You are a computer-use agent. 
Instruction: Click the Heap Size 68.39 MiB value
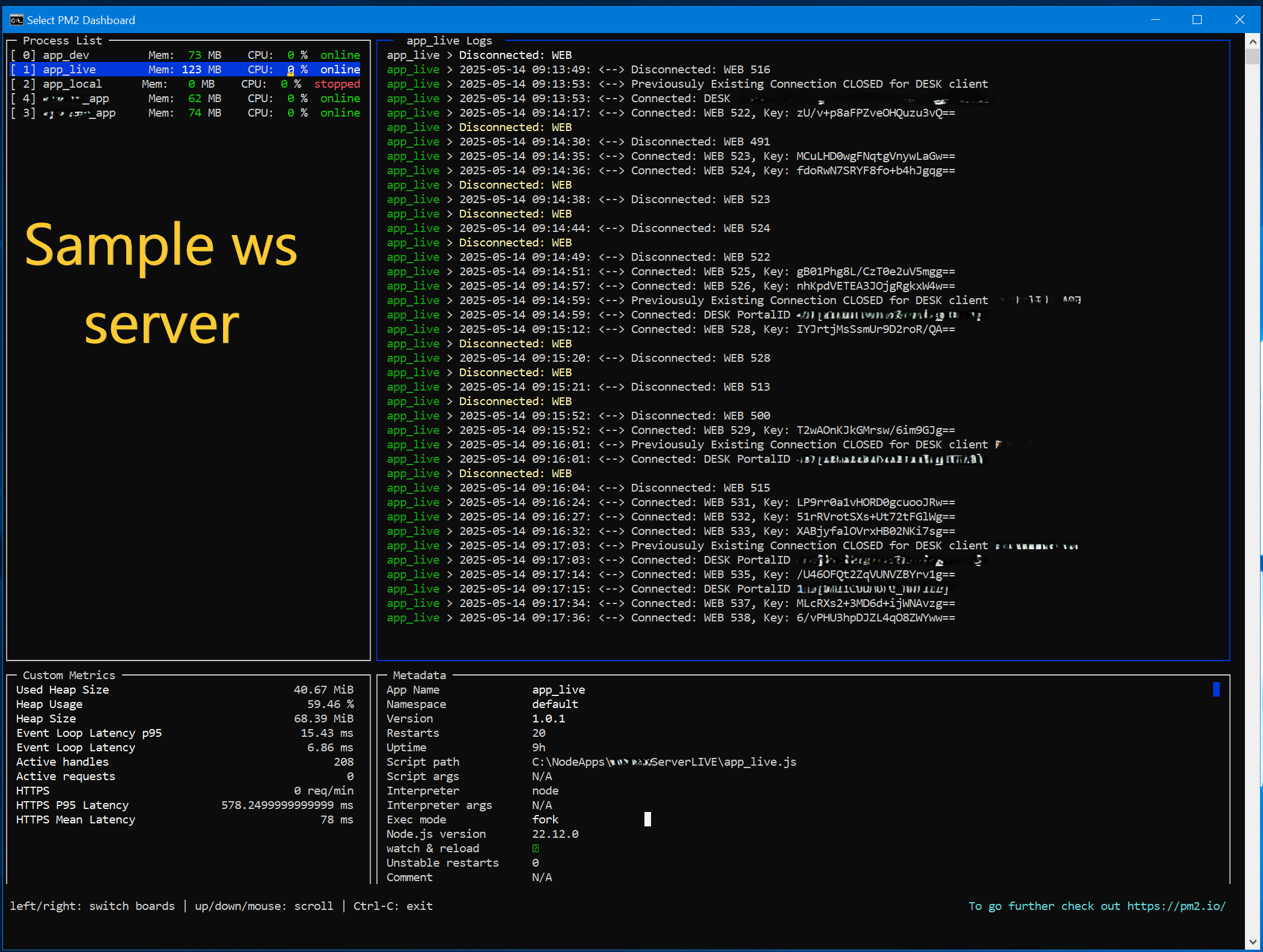(x=323, y=719)
